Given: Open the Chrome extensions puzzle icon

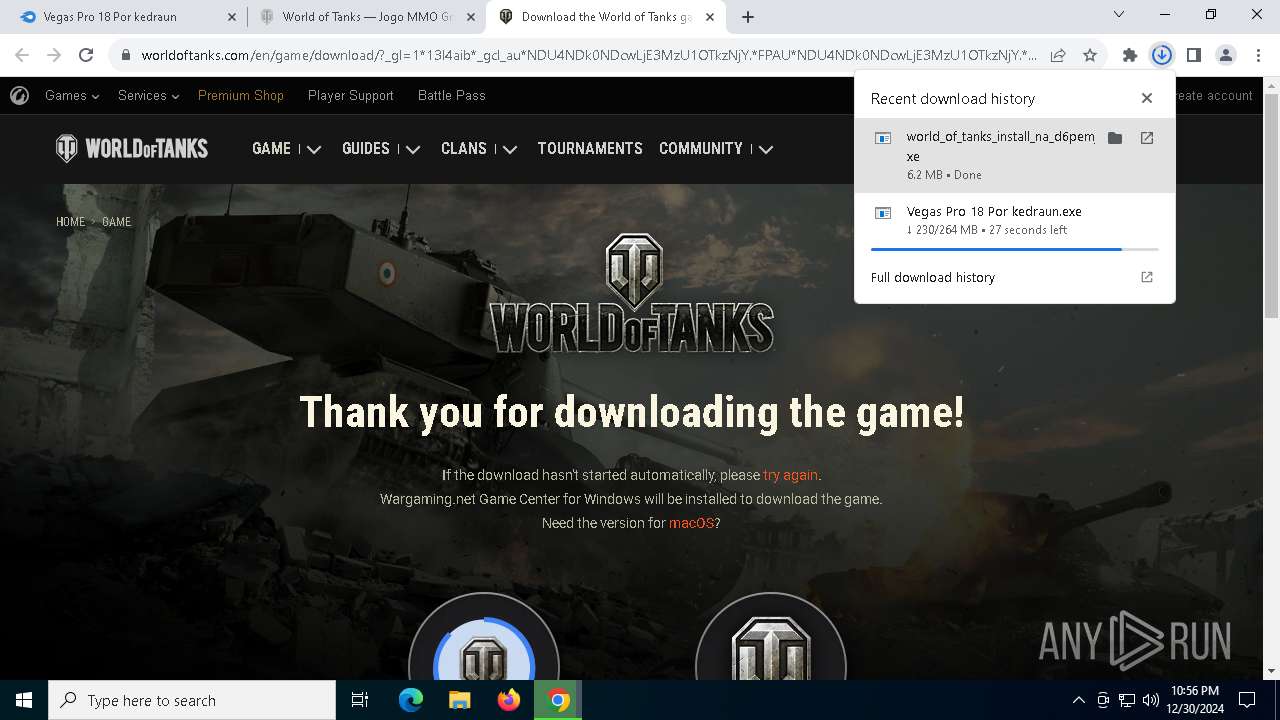Looking at the screenshot, I should [x=1129, y=55].
